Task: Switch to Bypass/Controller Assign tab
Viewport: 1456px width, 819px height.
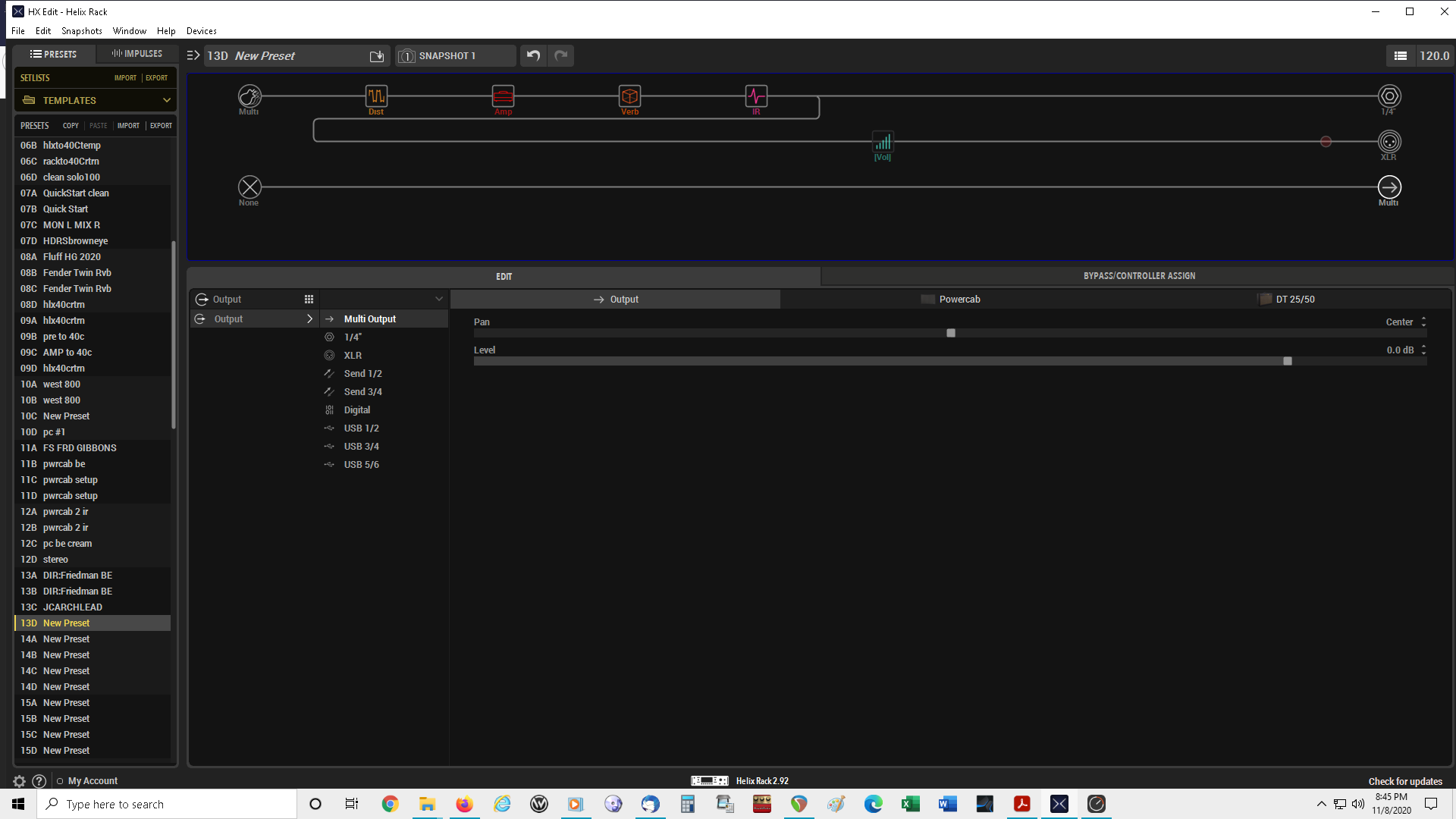Action: tap(1138, 276)
